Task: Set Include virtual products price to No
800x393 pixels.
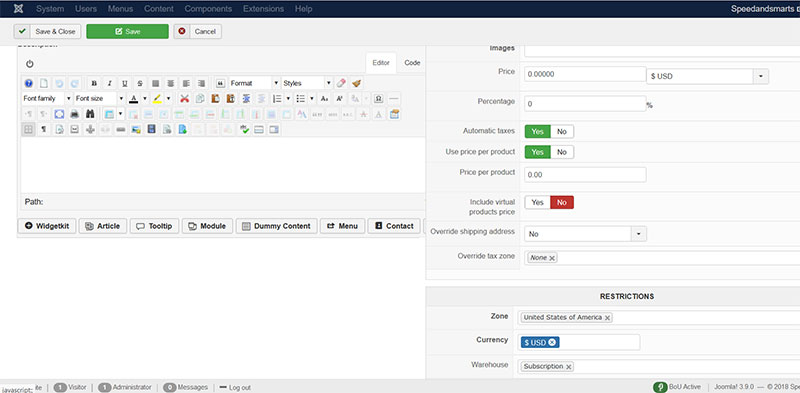Action: (562, 203)
